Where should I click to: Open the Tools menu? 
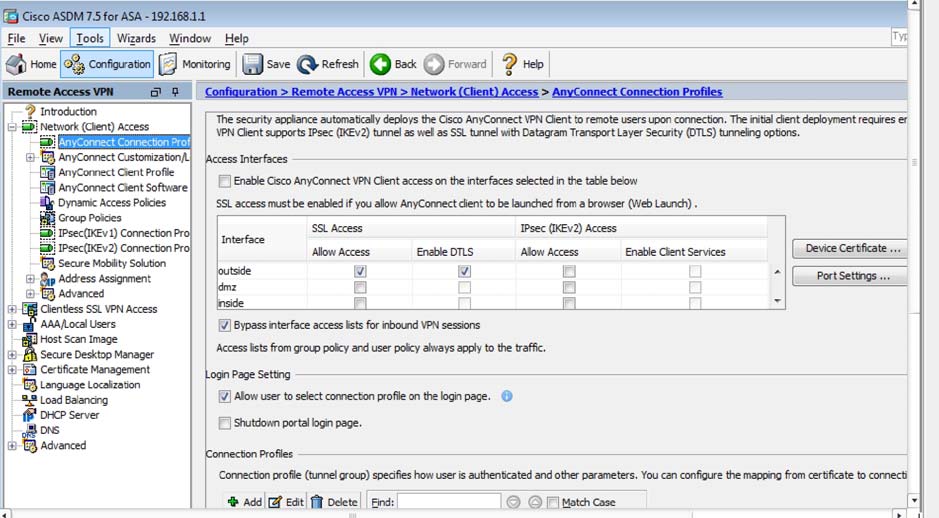tap(90, 38)
